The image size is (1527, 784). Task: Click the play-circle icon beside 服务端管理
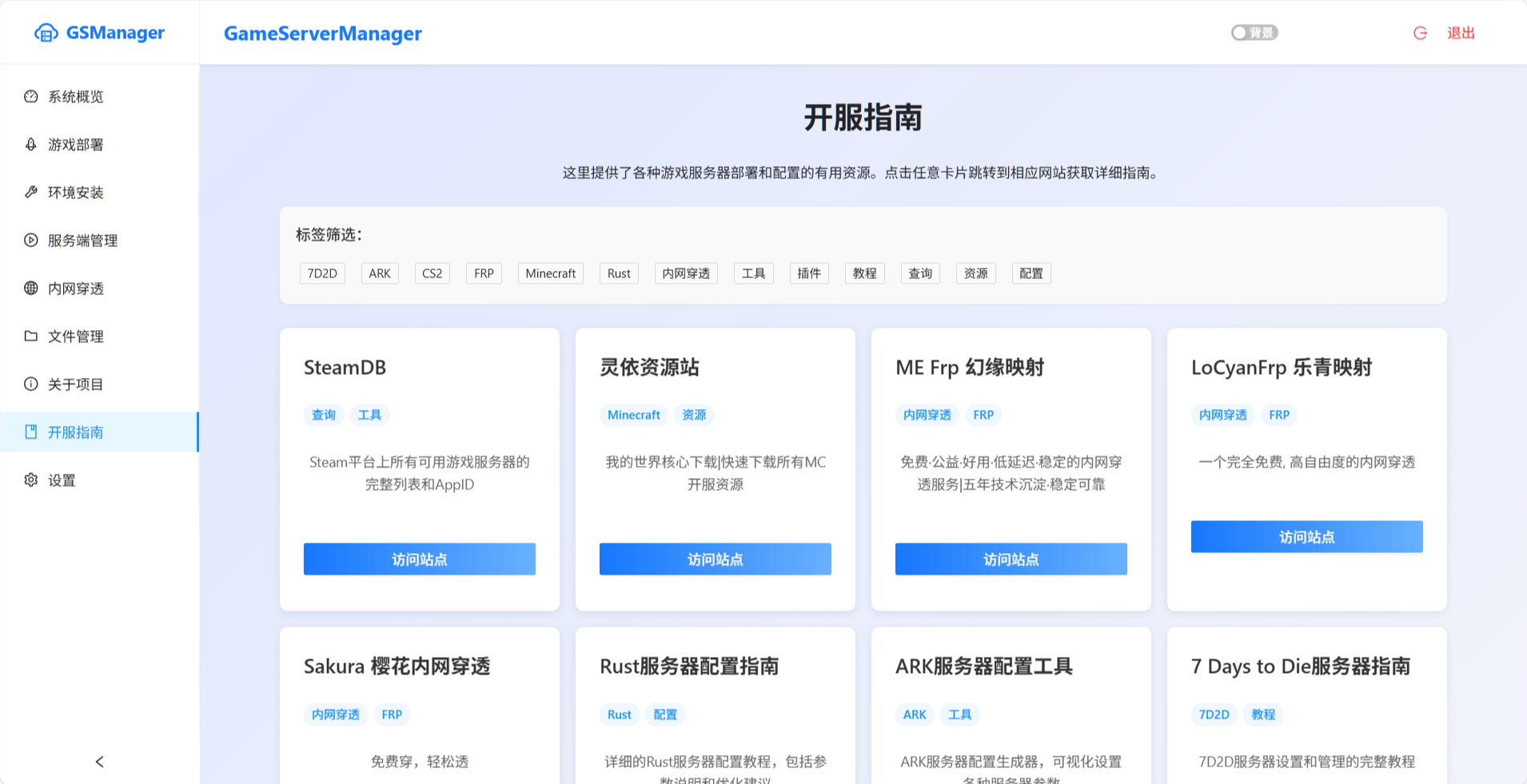[x=31, y=241]
